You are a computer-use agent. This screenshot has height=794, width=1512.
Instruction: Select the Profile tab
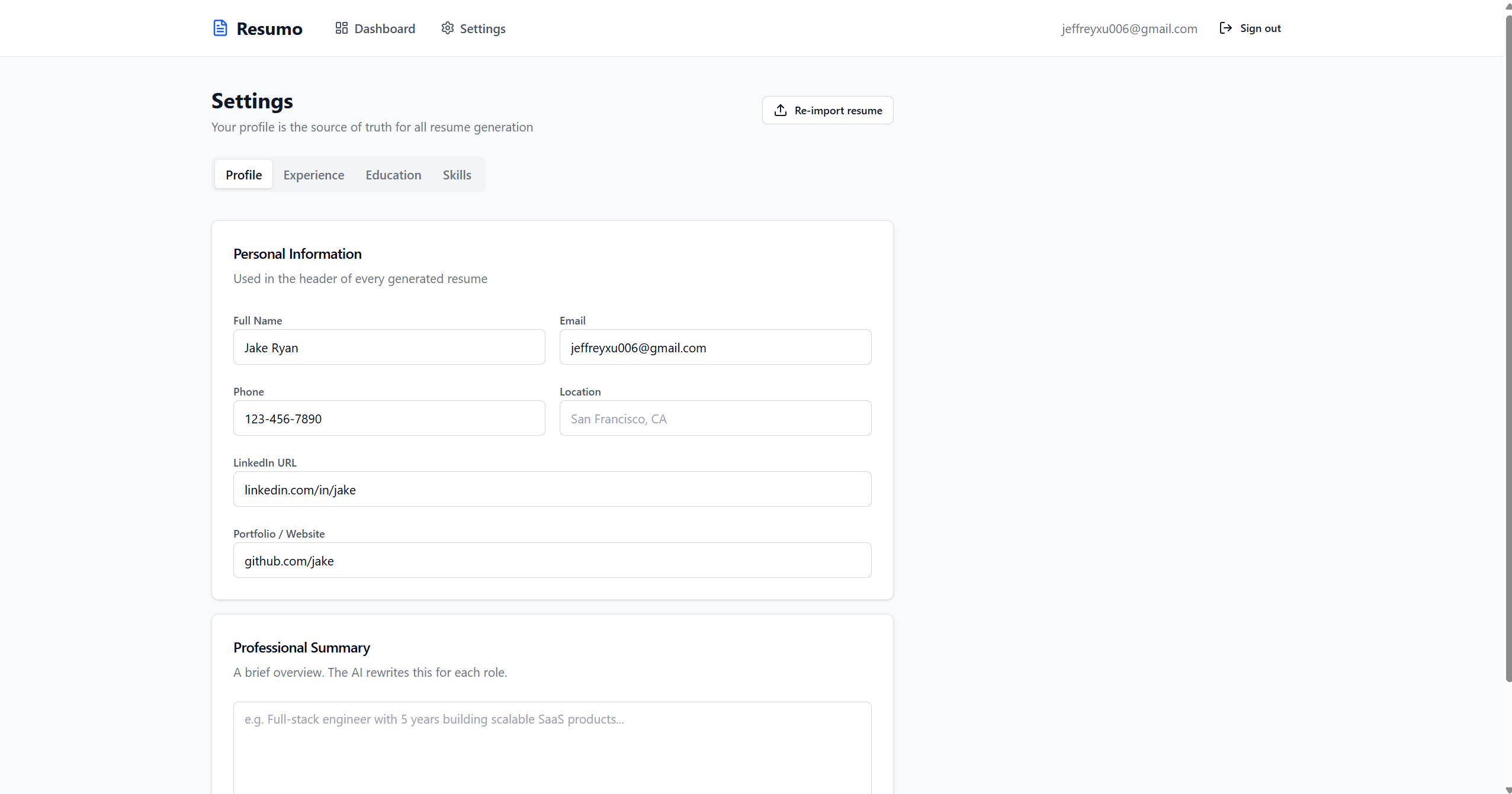coord(243,175)
